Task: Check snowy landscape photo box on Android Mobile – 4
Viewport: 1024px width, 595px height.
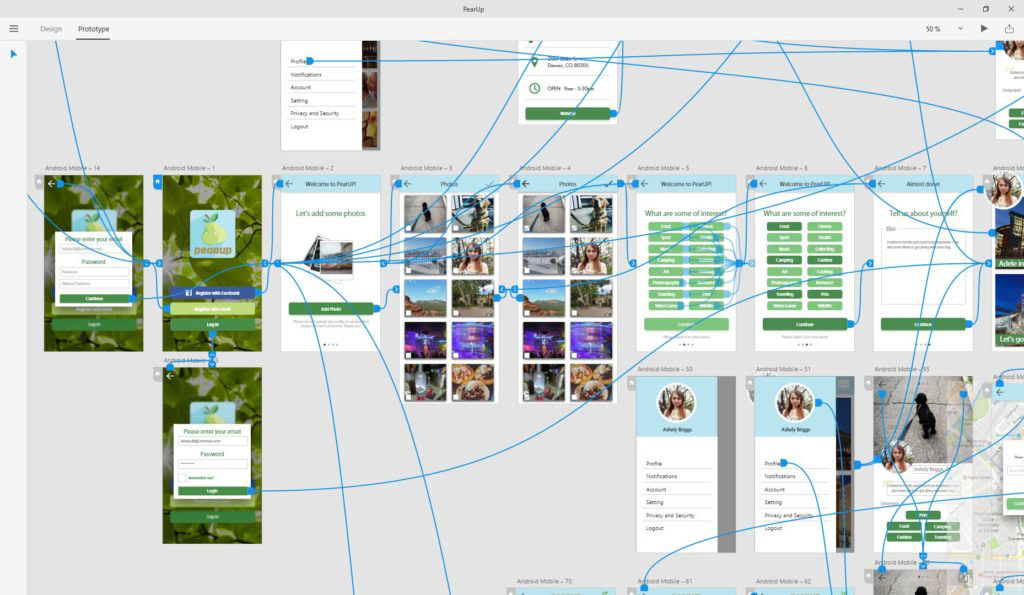Action: [x=527, y=270]
